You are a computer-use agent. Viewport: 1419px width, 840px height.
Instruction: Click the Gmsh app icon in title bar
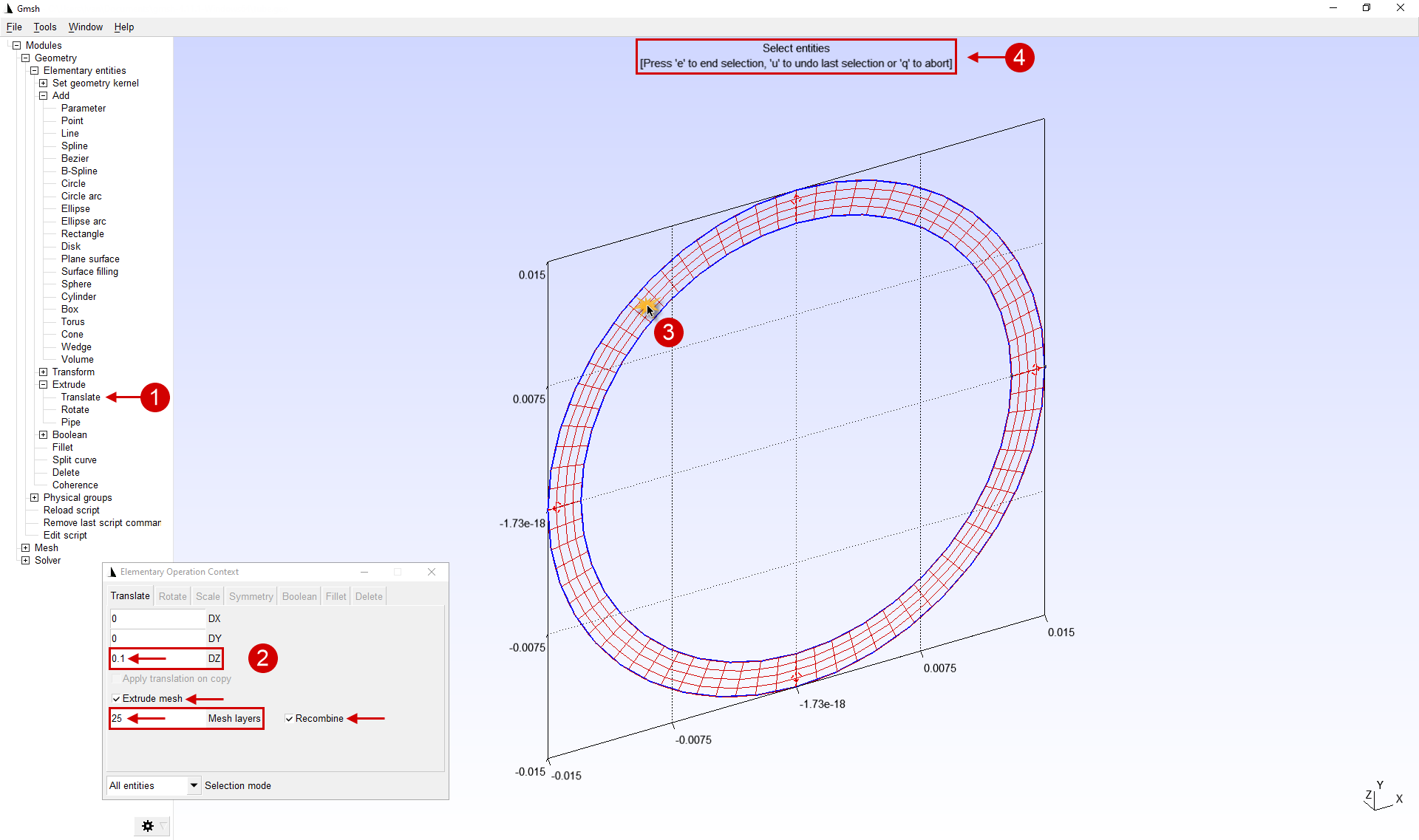click(9, 8)
